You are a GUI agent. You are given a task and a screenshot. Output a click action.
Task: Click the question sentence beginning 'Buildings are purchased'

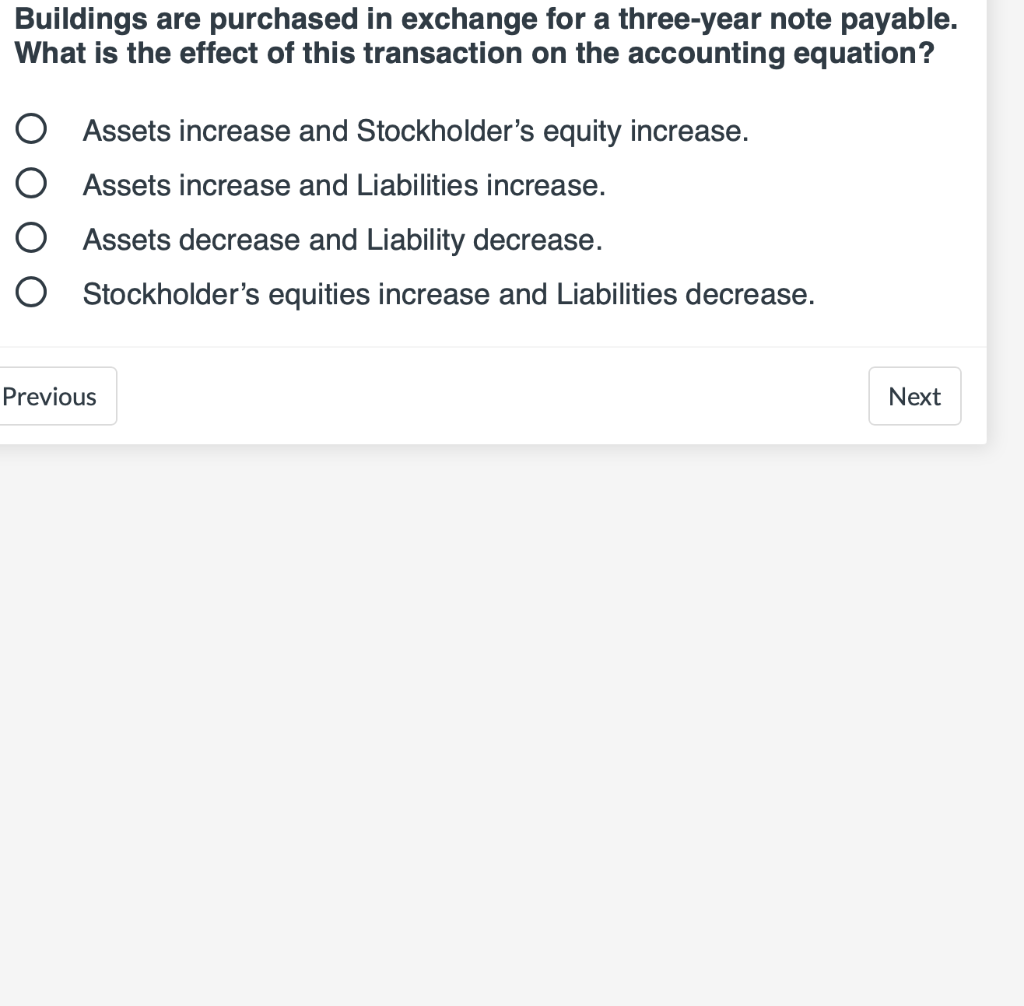[486, 19]
